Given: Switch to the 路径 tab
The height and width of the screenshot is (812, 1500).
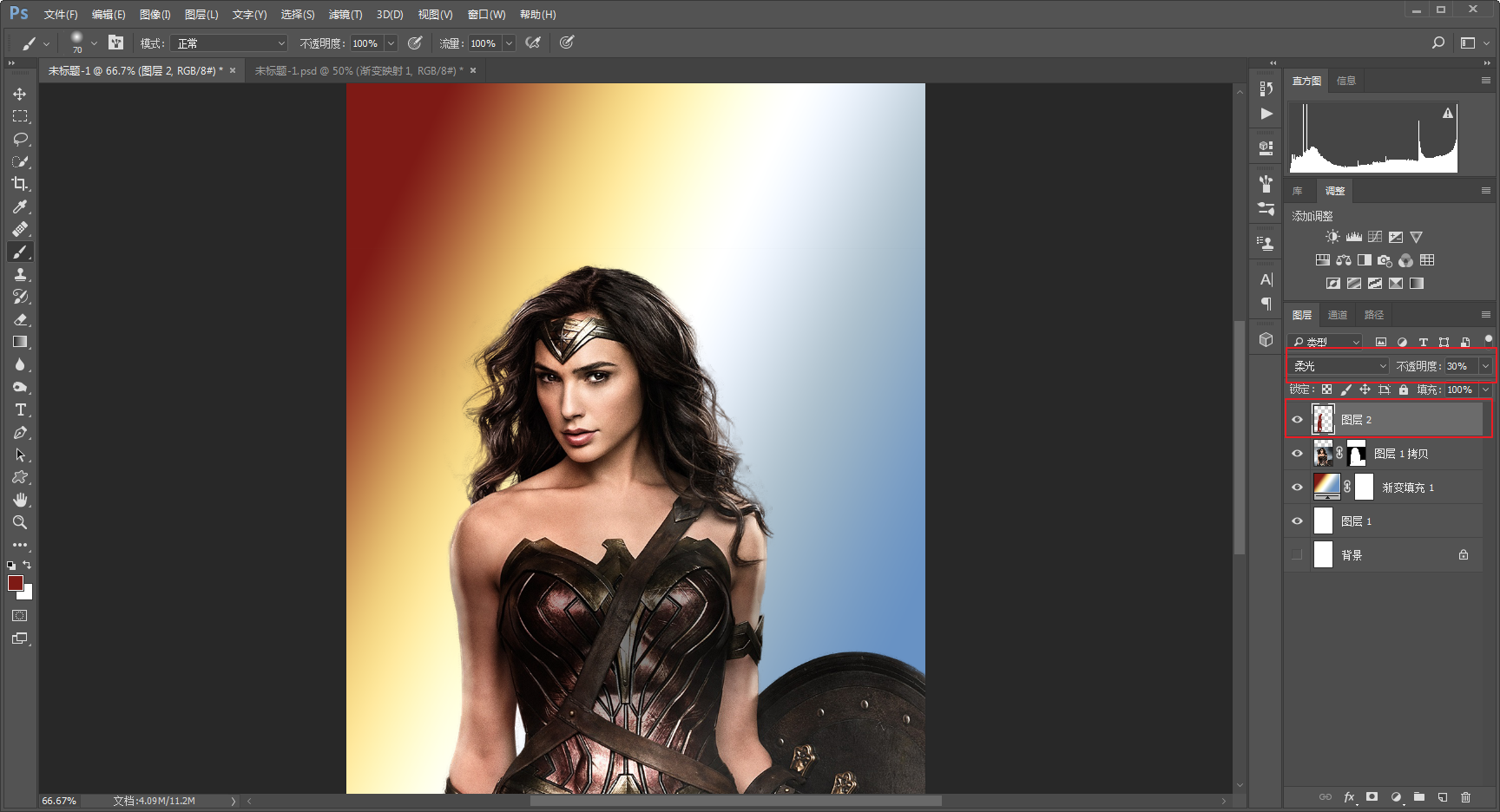Looking at the screenshot, I should tap(1374, 315).
